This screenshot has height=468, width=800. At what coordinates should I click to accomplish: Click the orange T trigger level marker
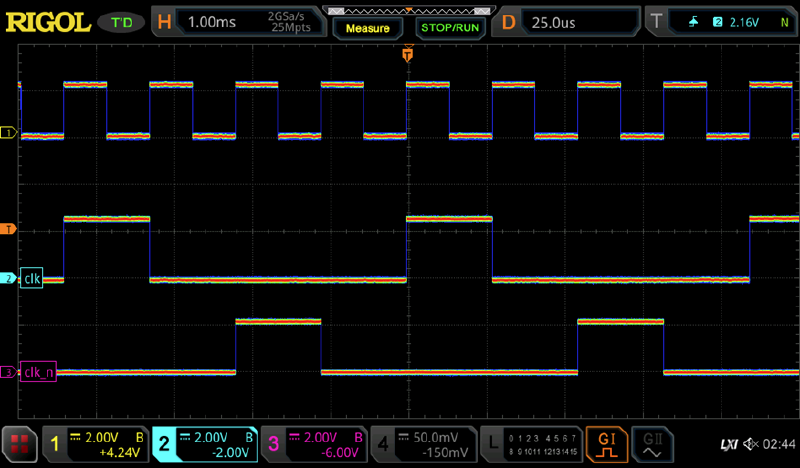click(x=10, y=229)
